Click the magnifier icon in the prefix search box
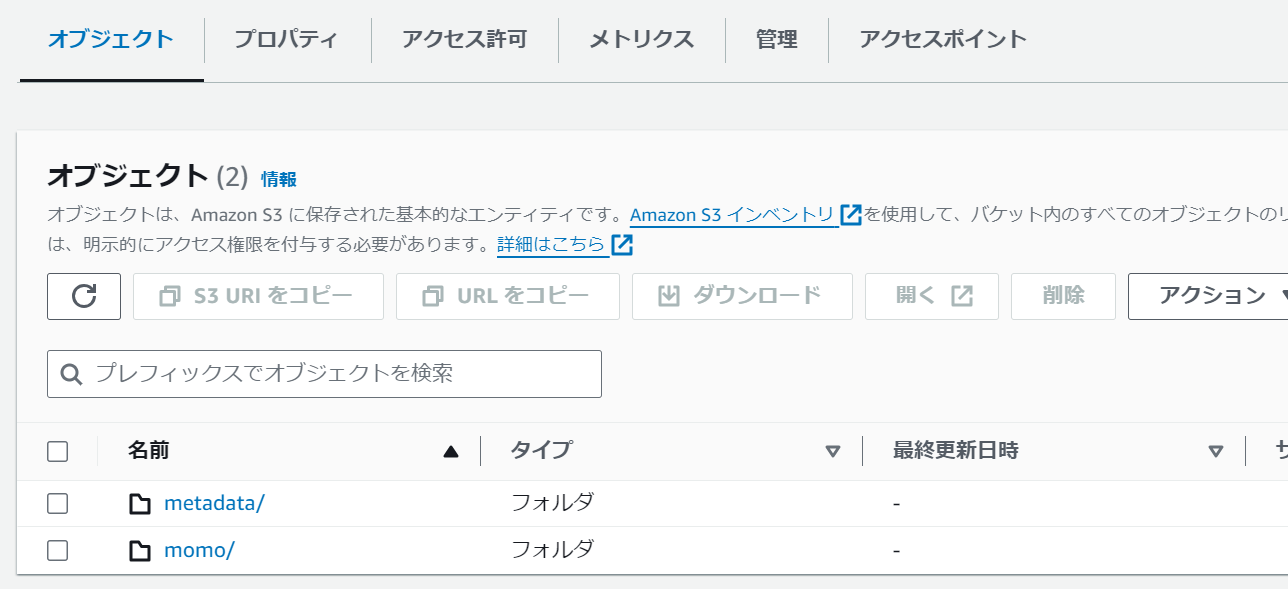This screenshot has height=589, width=1288. click(71, 374)
